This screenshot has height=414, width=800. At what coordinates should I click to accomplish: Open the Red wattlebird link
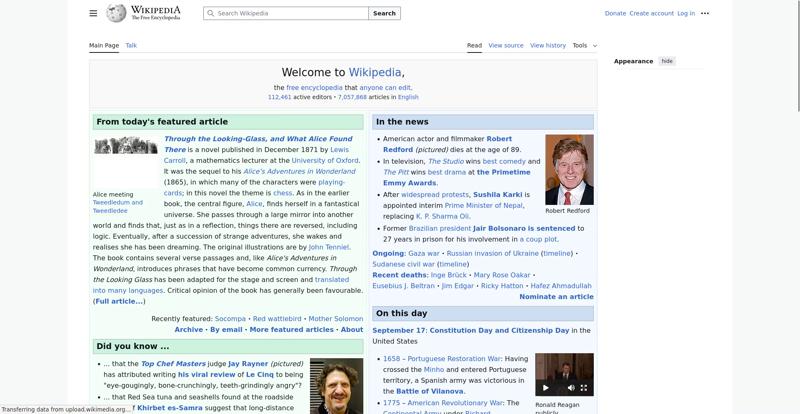point(277,319)
